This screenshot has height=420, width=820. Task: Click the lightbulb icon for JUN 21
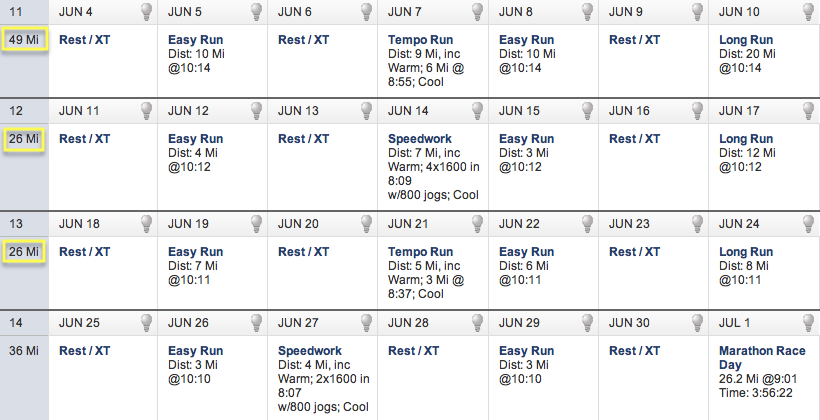[477, 223]
